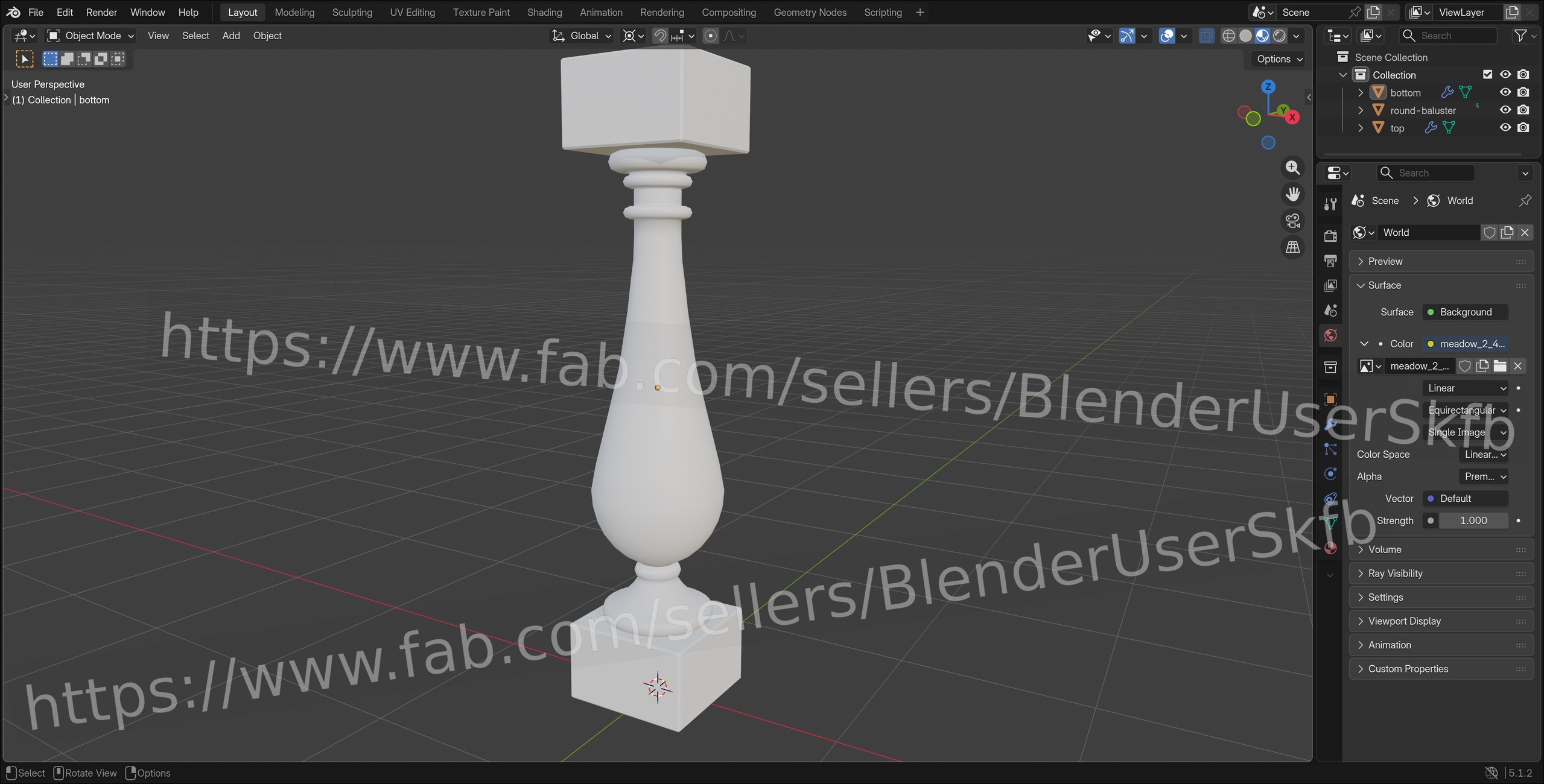Open the File menu
This screenshot has height=784, width=1544.
(x=36, y=12)
